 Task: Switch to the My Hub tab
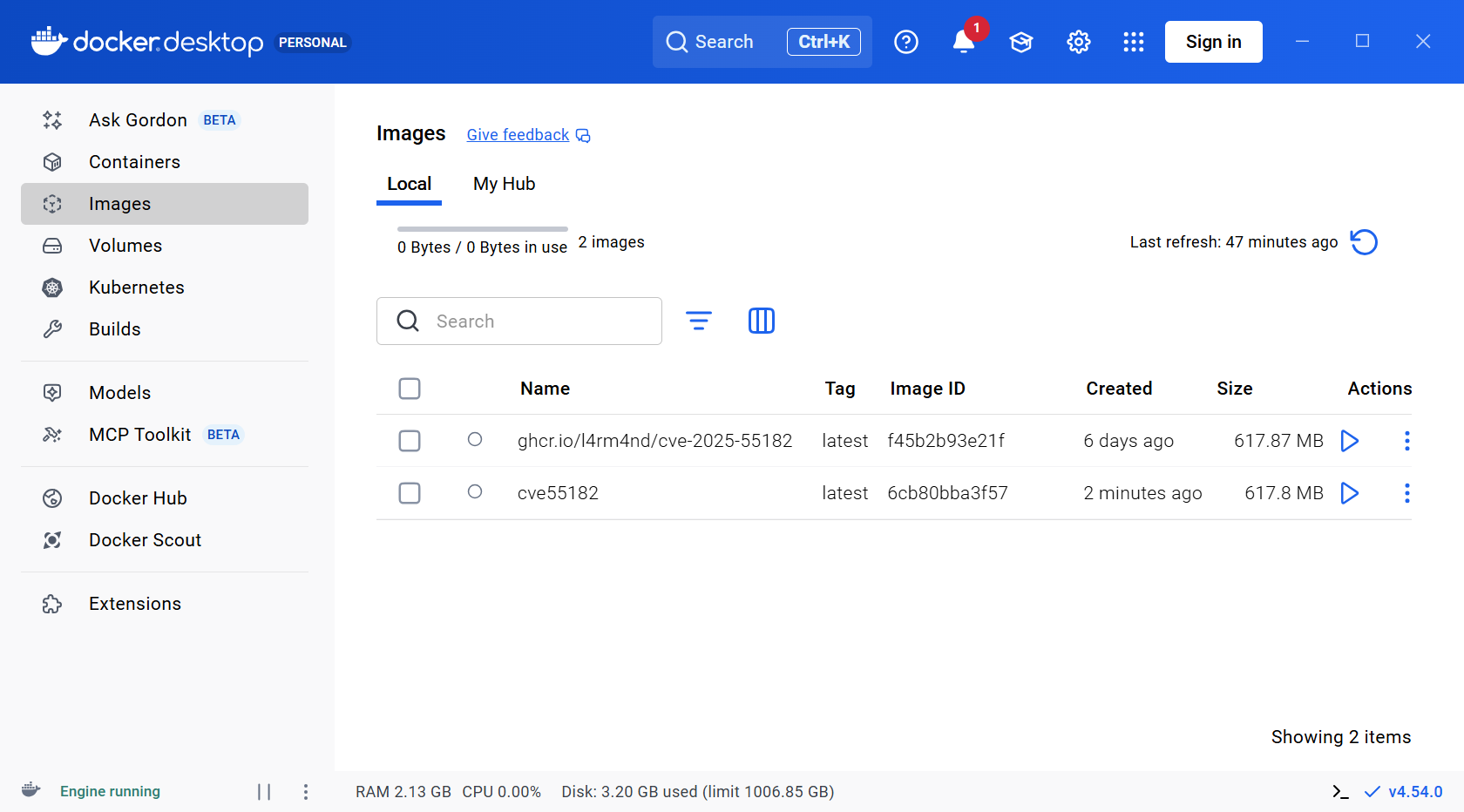[504, 184]
